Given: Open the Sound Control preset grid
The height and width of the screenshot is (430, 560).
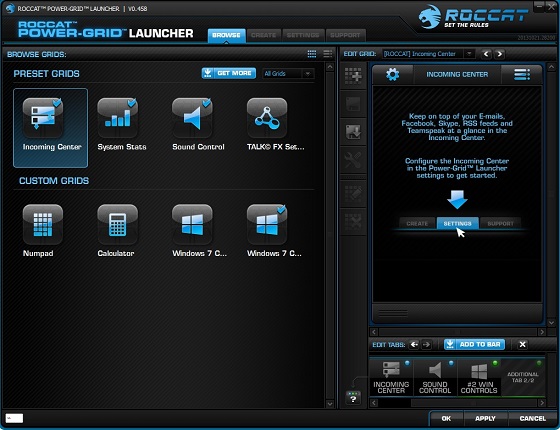Looking at the screenshot, I should tap(192, 118).
